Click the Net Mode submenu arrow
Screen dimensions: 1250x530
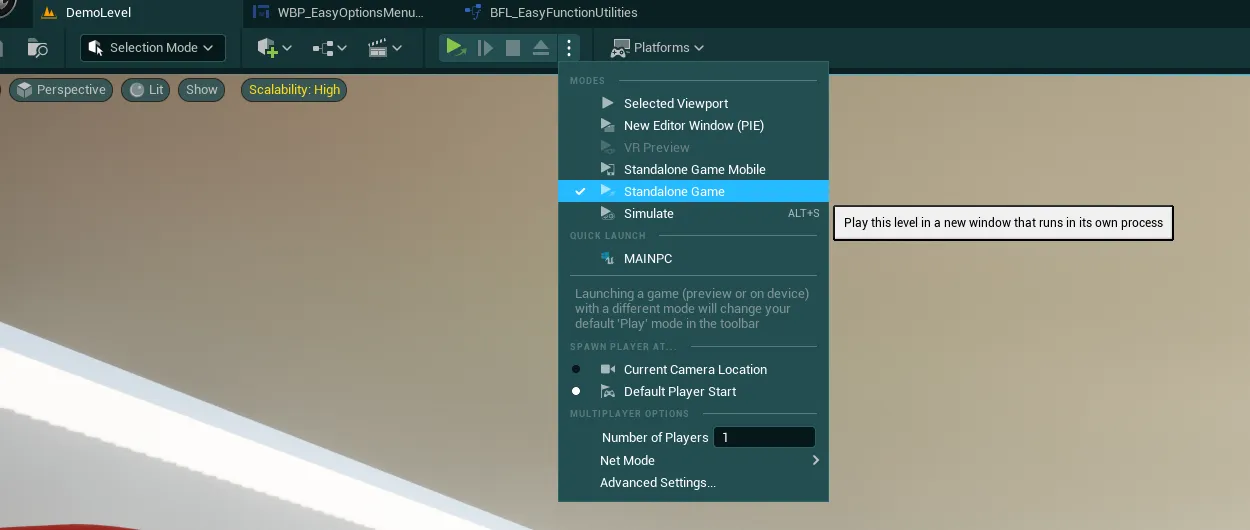point(816,460)
